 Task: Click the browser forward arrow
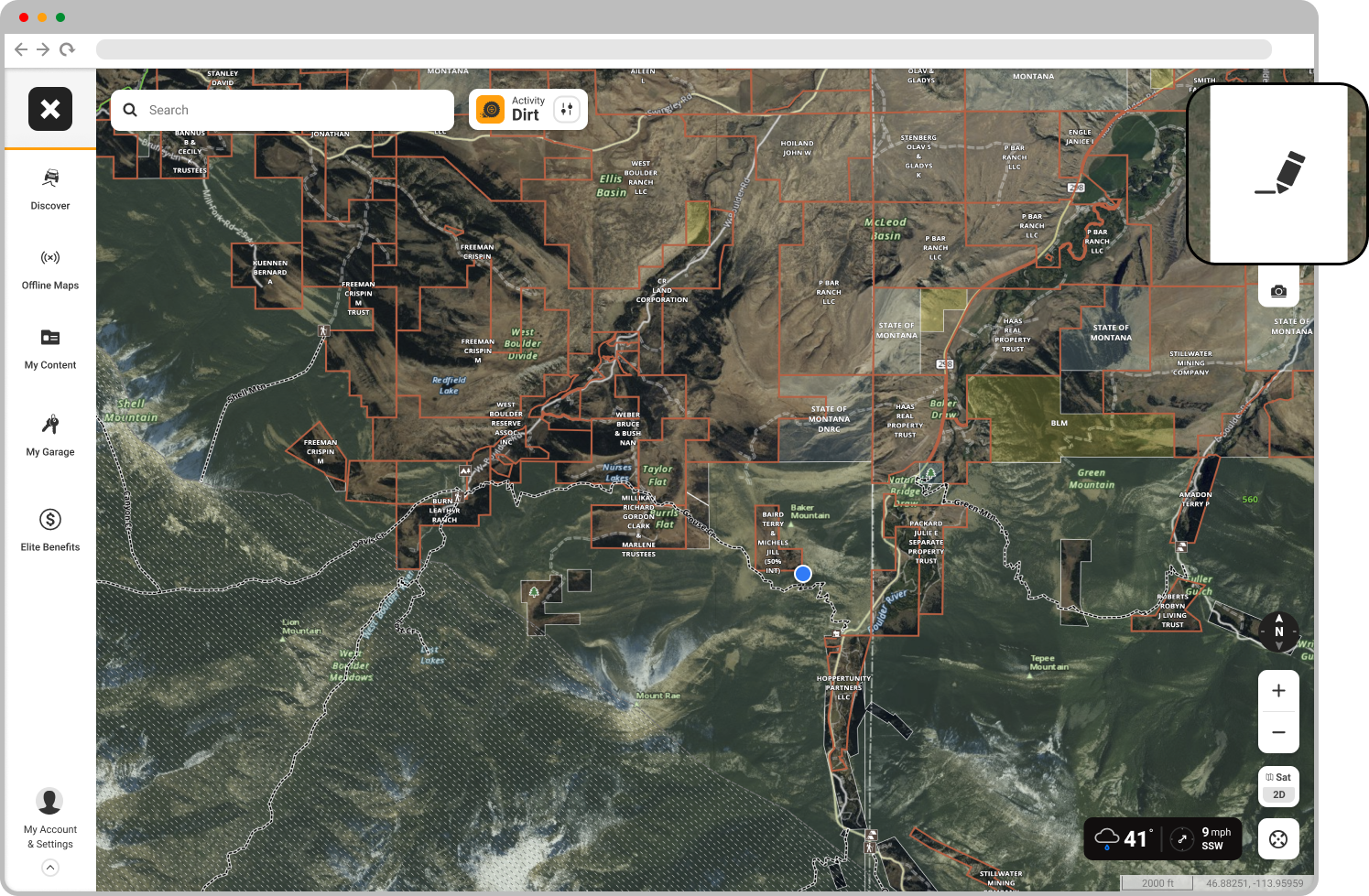point(43,49)
